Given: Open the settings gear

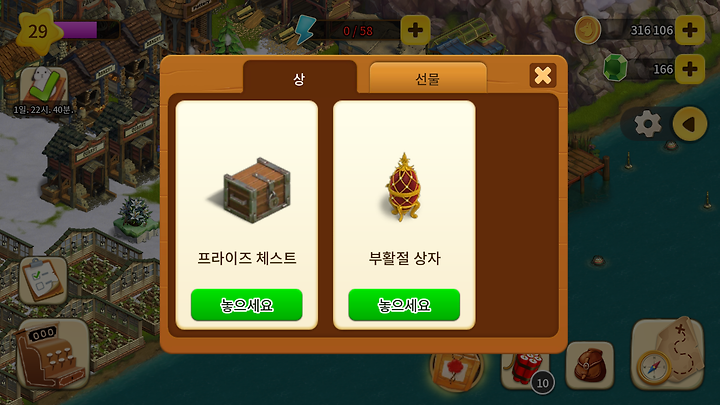Looking at the screenshot, I should [x=647, y=124].
